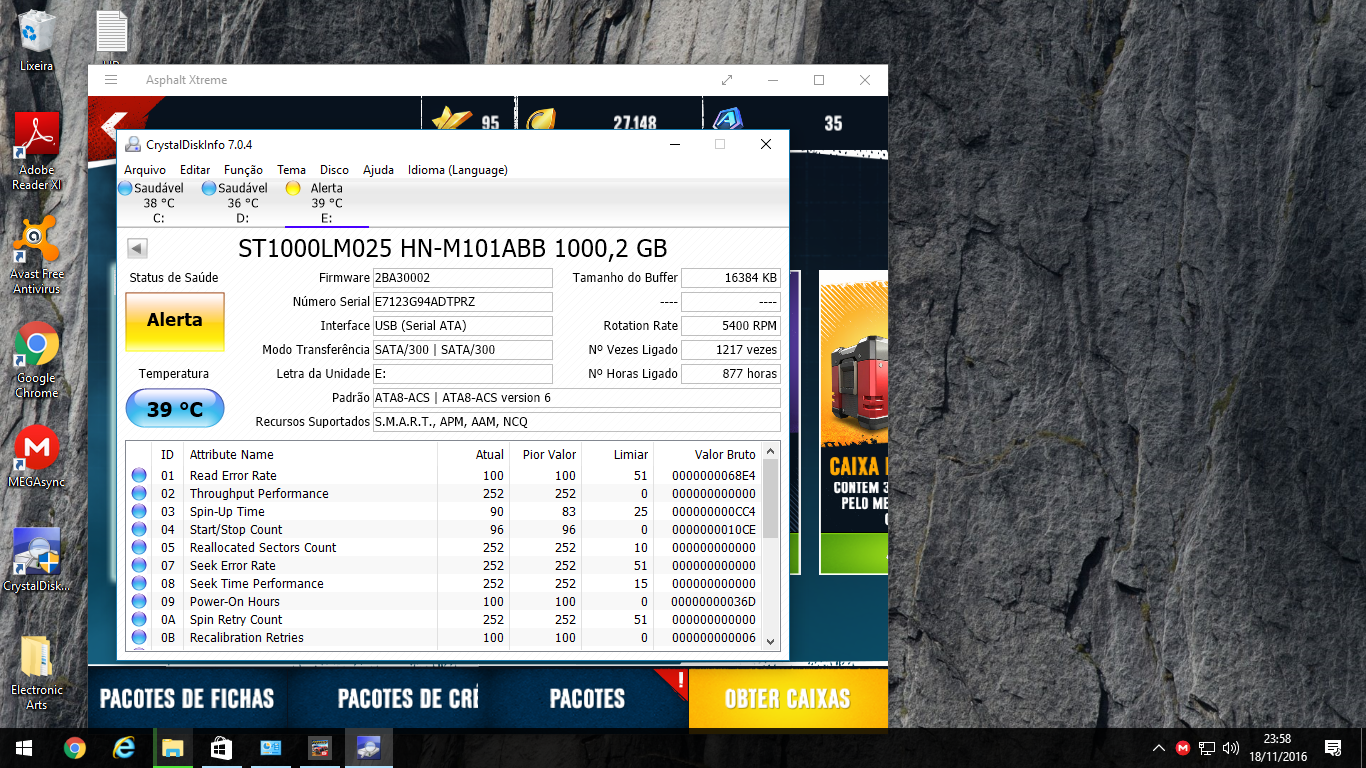Click Chrome icon in the taskbar
This screenshot has width=1366, height=768.
click(x=75, y=748)
